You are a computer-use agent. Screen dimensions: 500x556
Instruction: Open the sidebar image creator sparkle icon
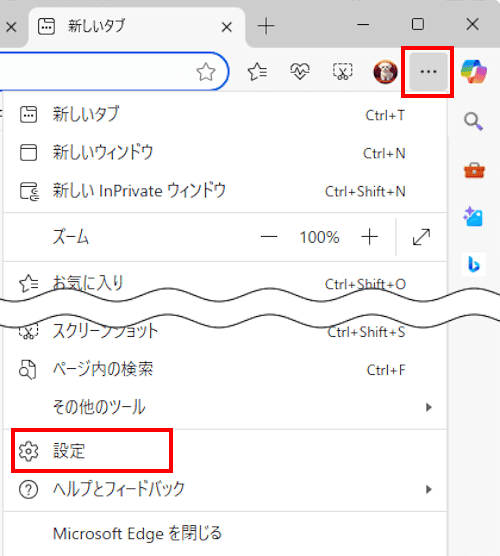(x=473, y=216)
